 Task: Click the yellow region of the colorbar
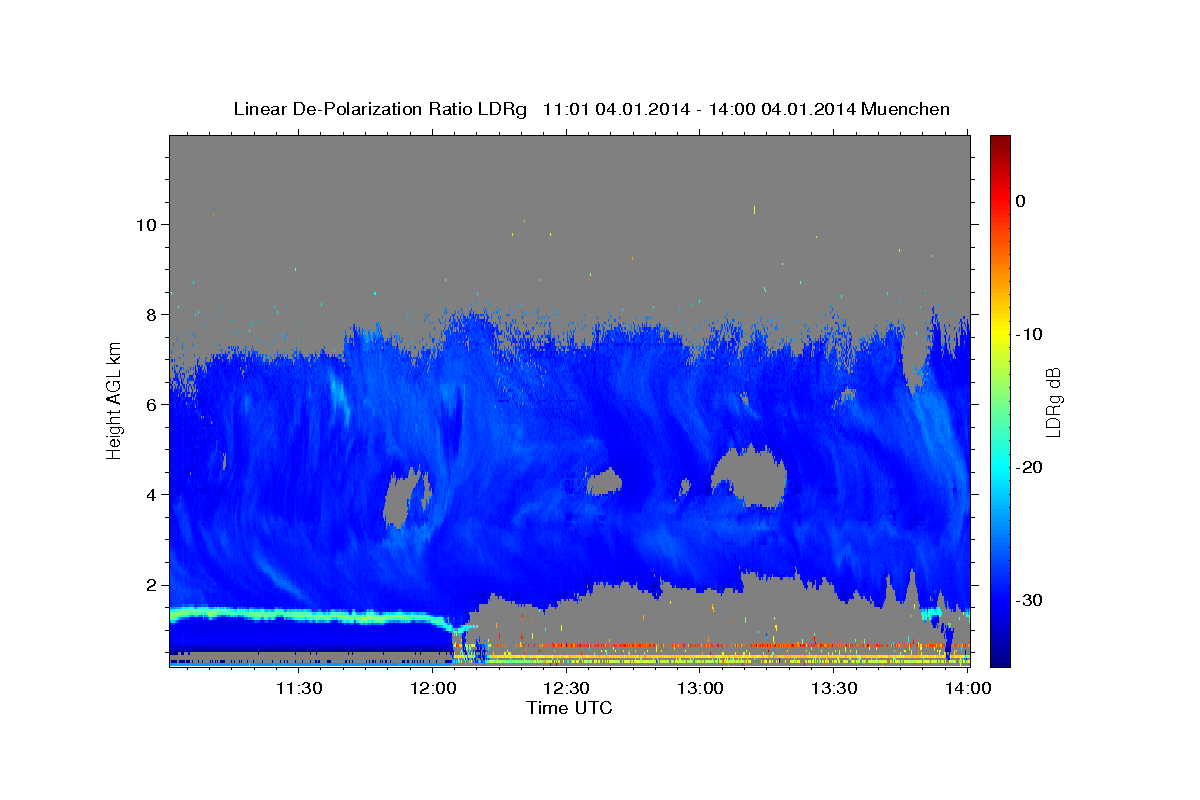(x=1000, y=330)
